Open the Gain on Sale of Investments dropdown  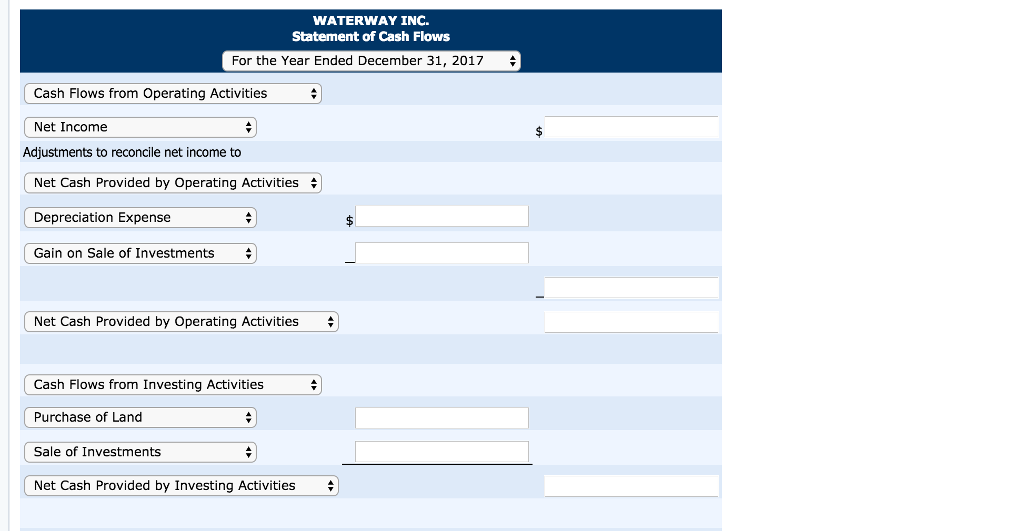tap(140, 254)
